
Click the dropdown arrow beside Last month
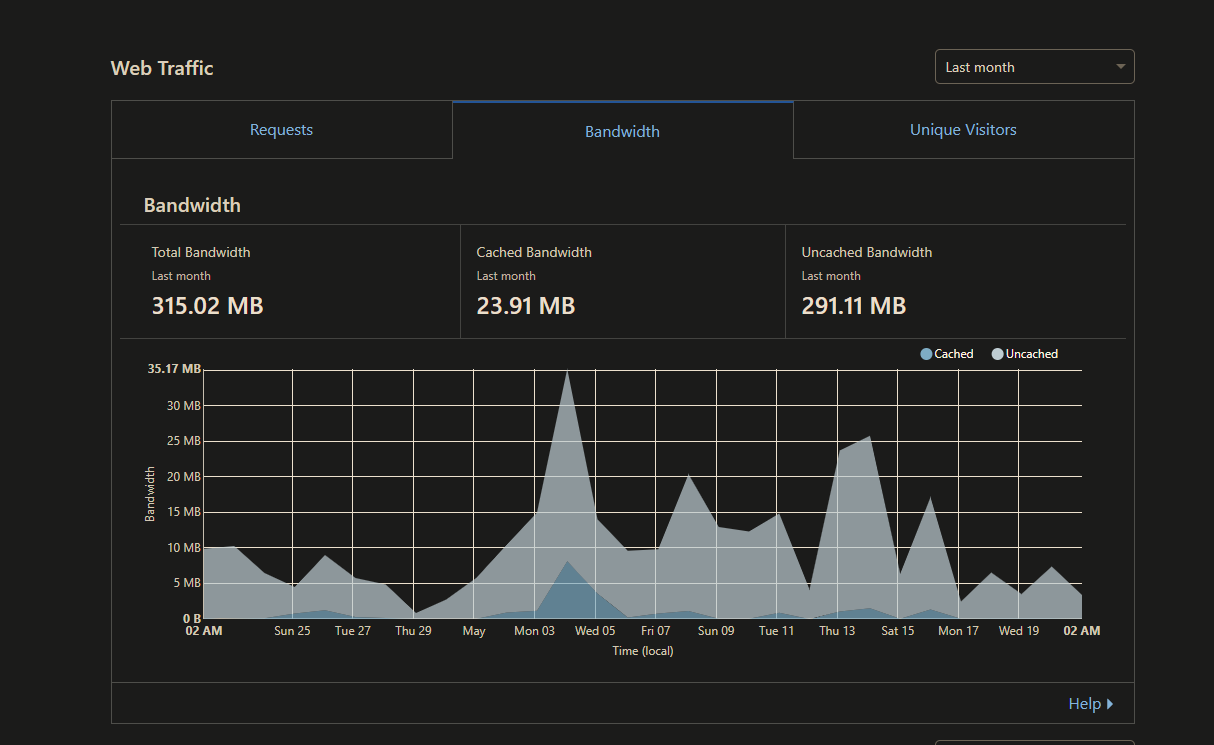click(1120, 67)
